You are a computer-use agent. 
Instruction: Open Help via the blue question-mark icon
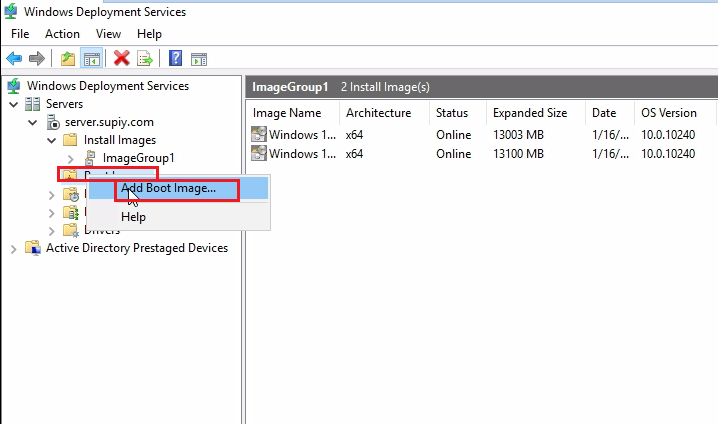[x=175, y=59]
